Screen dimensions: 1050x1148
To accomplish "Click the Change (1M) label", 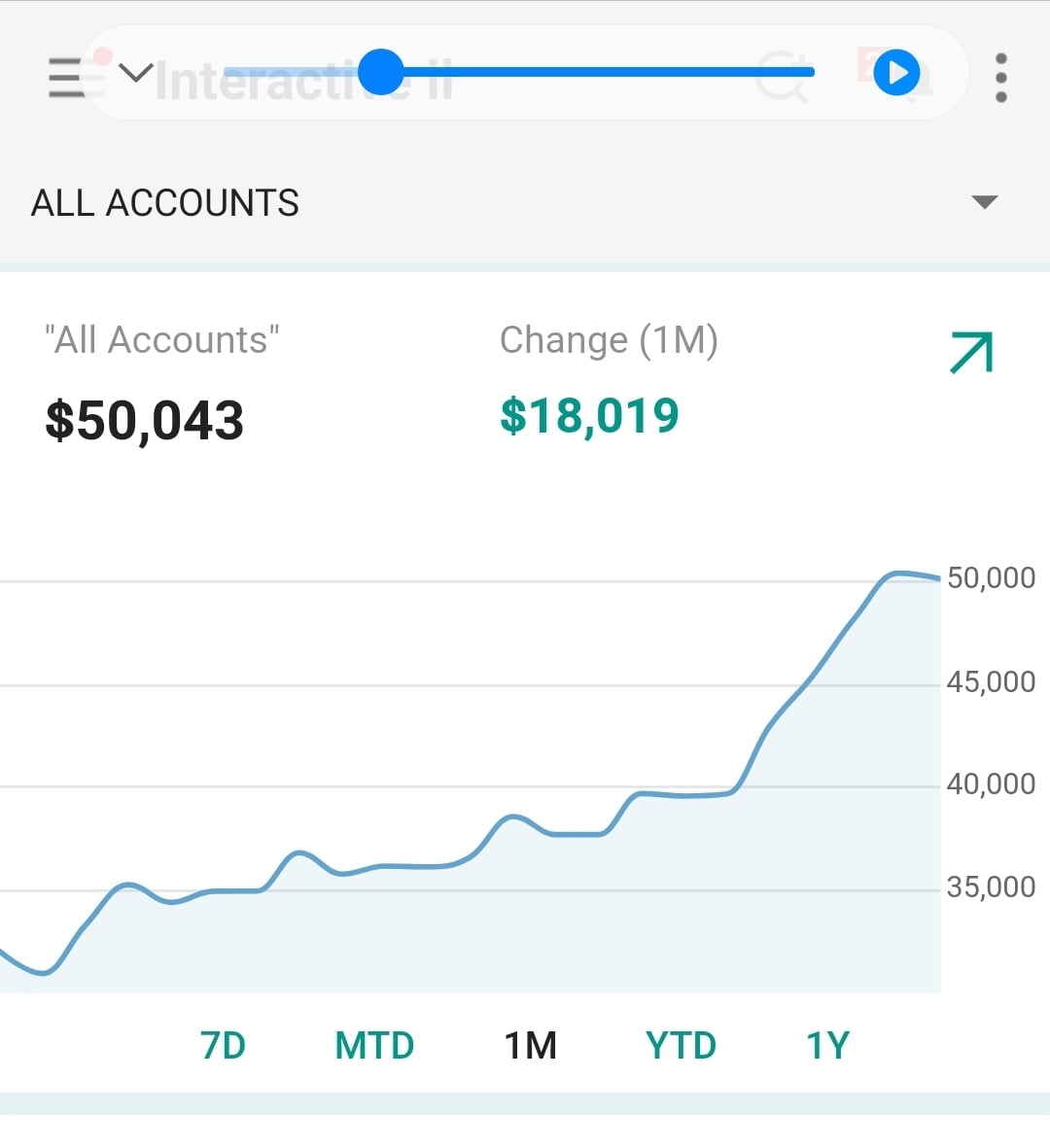I will (x=609, y=340).
